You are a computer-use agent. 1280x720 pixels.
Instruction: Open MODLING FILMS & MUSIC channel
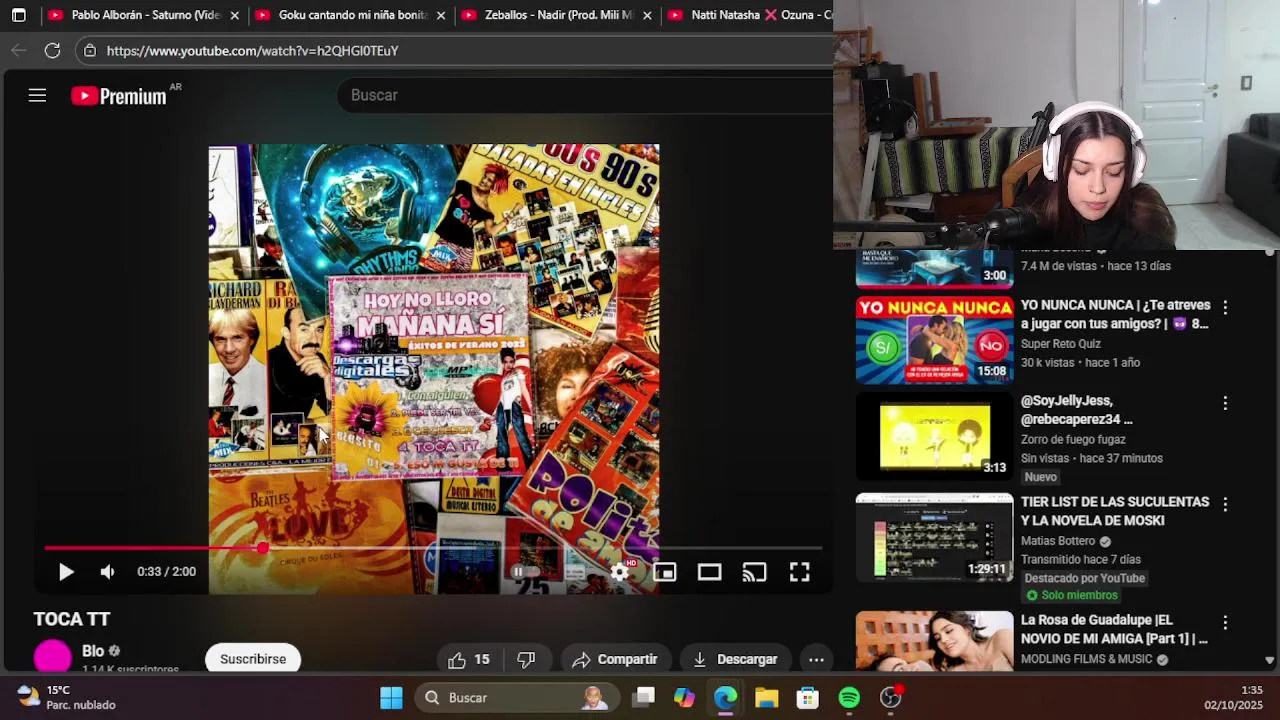point(1087,659)
